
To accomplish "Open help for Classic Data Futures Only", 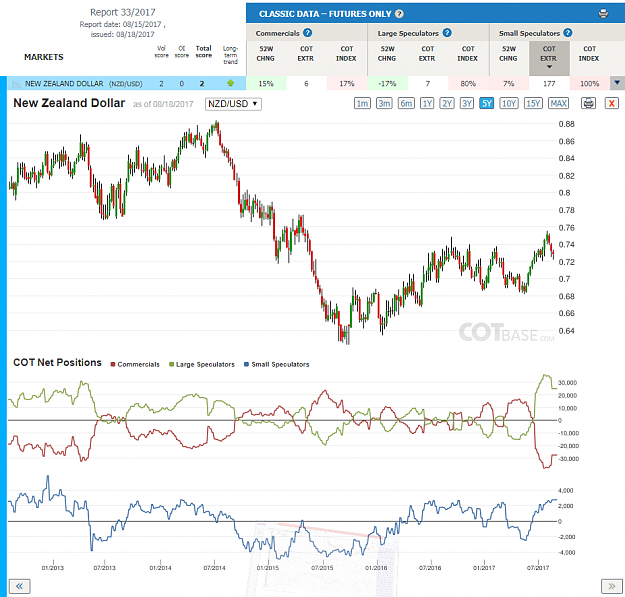I will coord(399,14).
